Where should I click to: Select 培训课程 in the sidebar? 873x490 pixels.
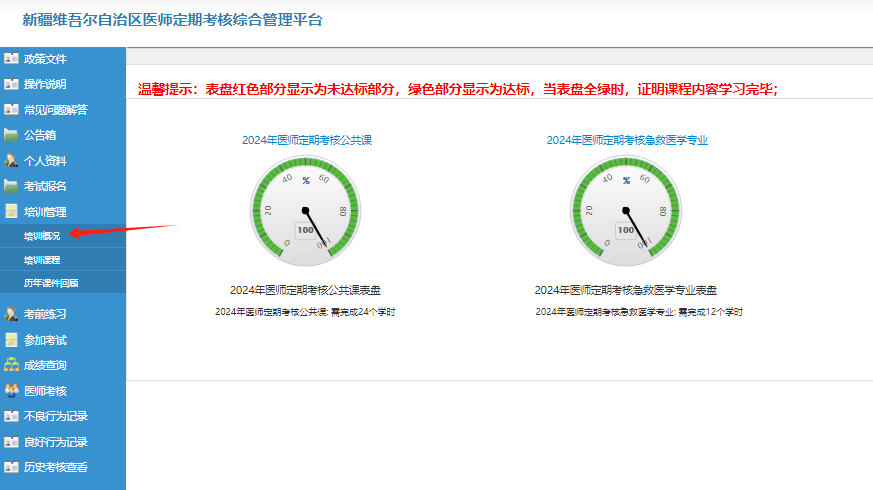pos(42,259)
